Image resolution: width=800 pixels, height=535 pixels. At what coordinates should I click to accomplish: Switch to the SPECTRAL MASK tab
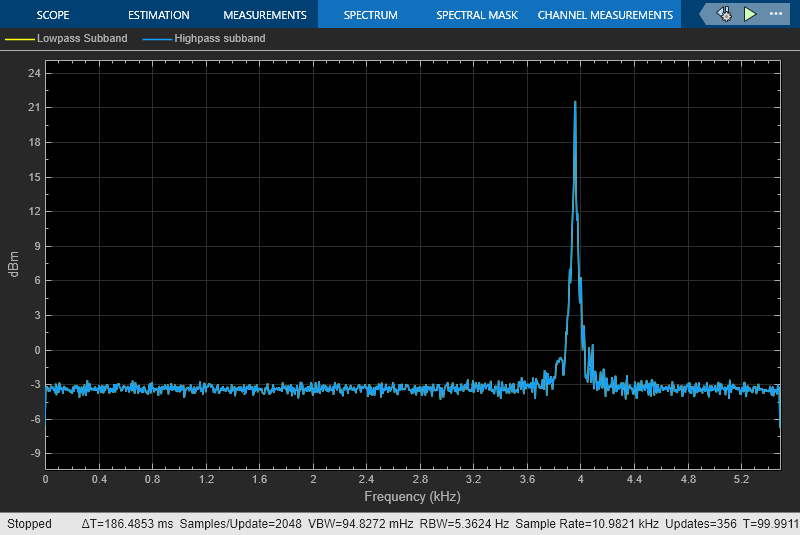[x=477, y=15]
